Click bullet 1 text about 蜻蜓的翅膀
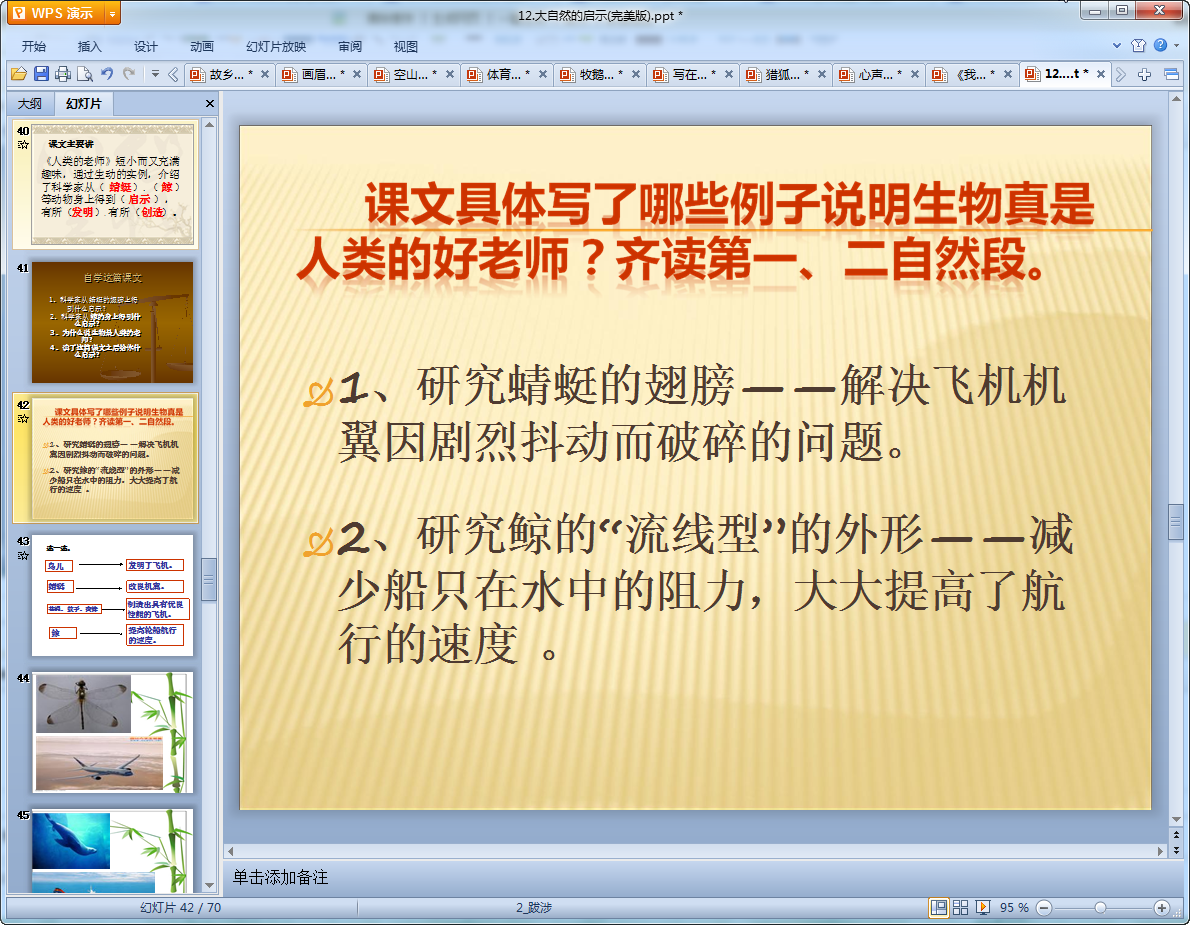This screenshot has width=1190, height=925. pyautogui.click(x=702, y=414)
